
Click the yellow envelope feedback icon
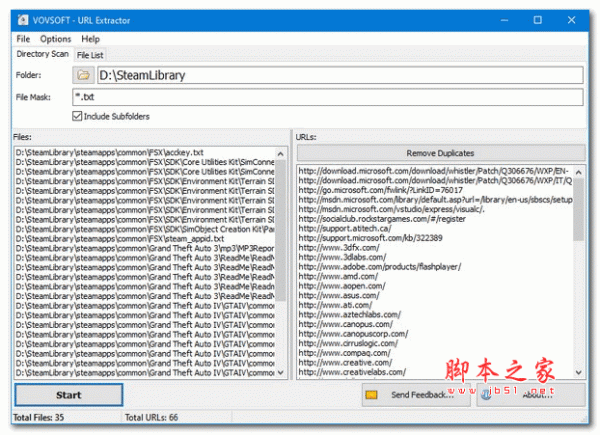click(371, 395)
